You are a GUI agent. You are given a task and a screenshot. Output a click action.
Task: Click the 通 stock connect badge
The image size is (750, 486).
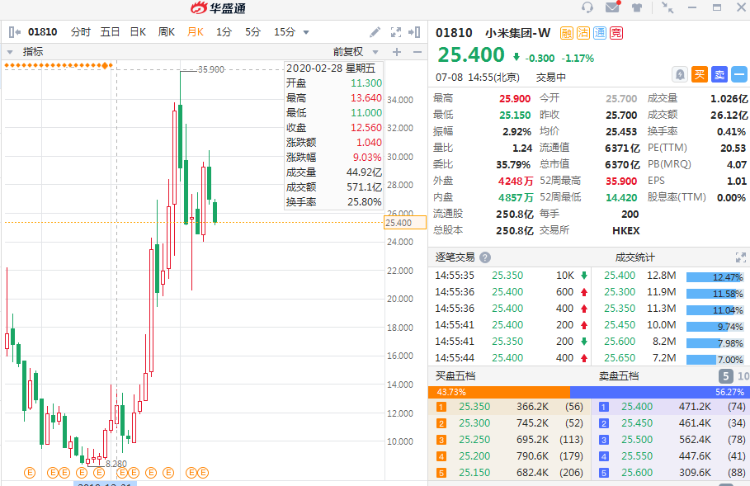[600, 33]
